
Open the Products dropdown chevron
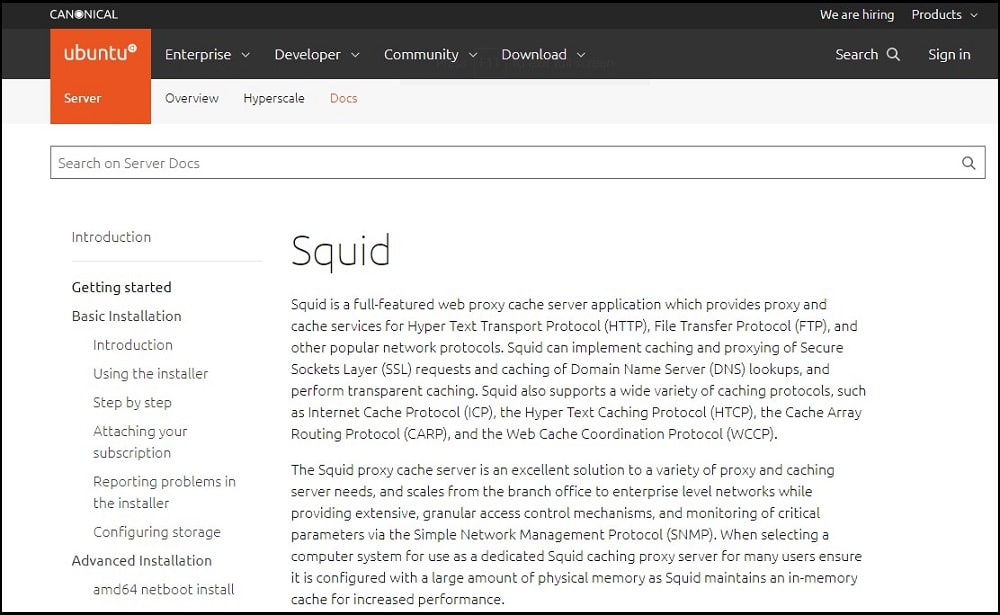(x=974, y=15)
